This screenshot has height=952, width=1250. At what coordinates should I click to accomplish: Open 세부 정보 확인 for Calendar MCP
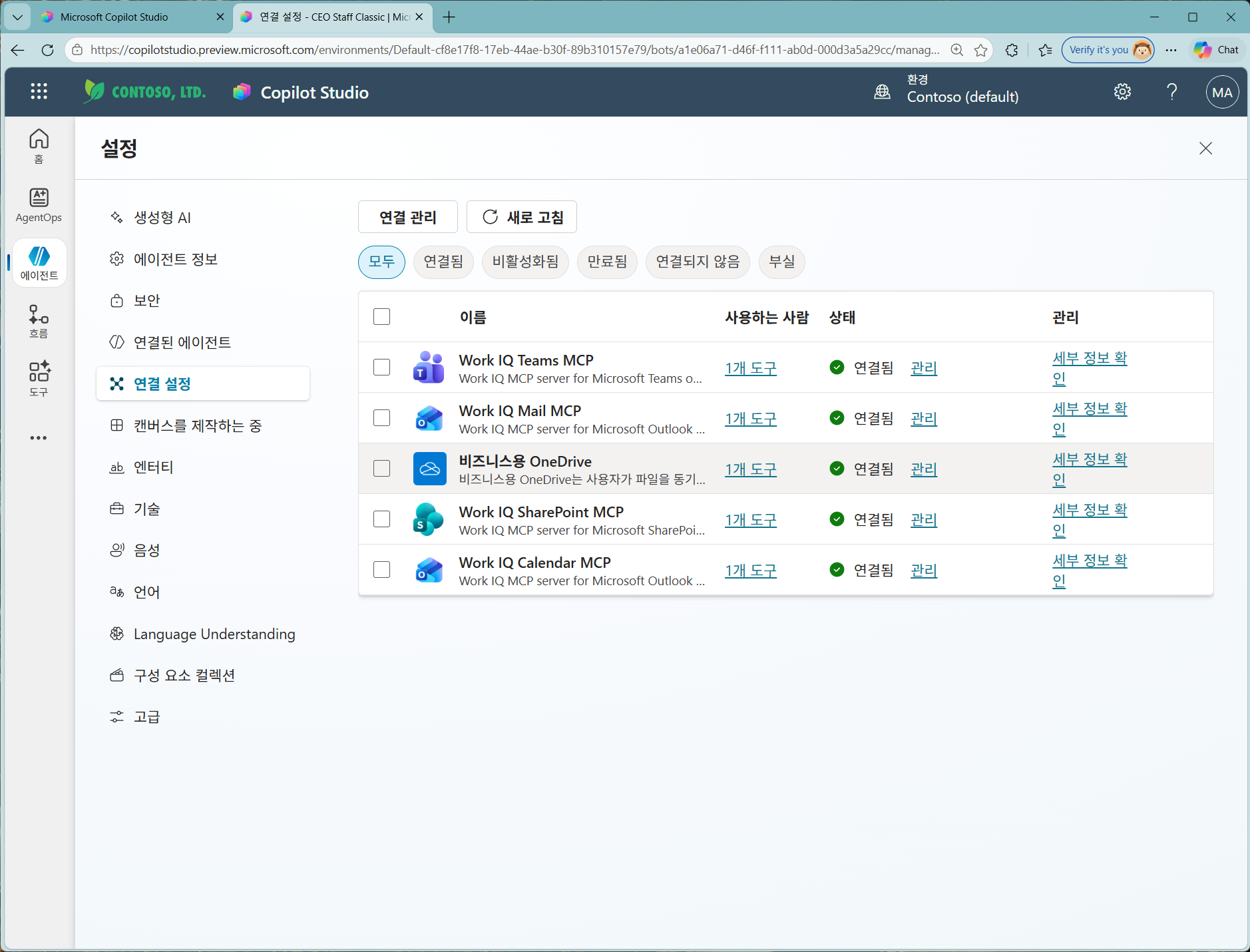[x=1090, y=570]
